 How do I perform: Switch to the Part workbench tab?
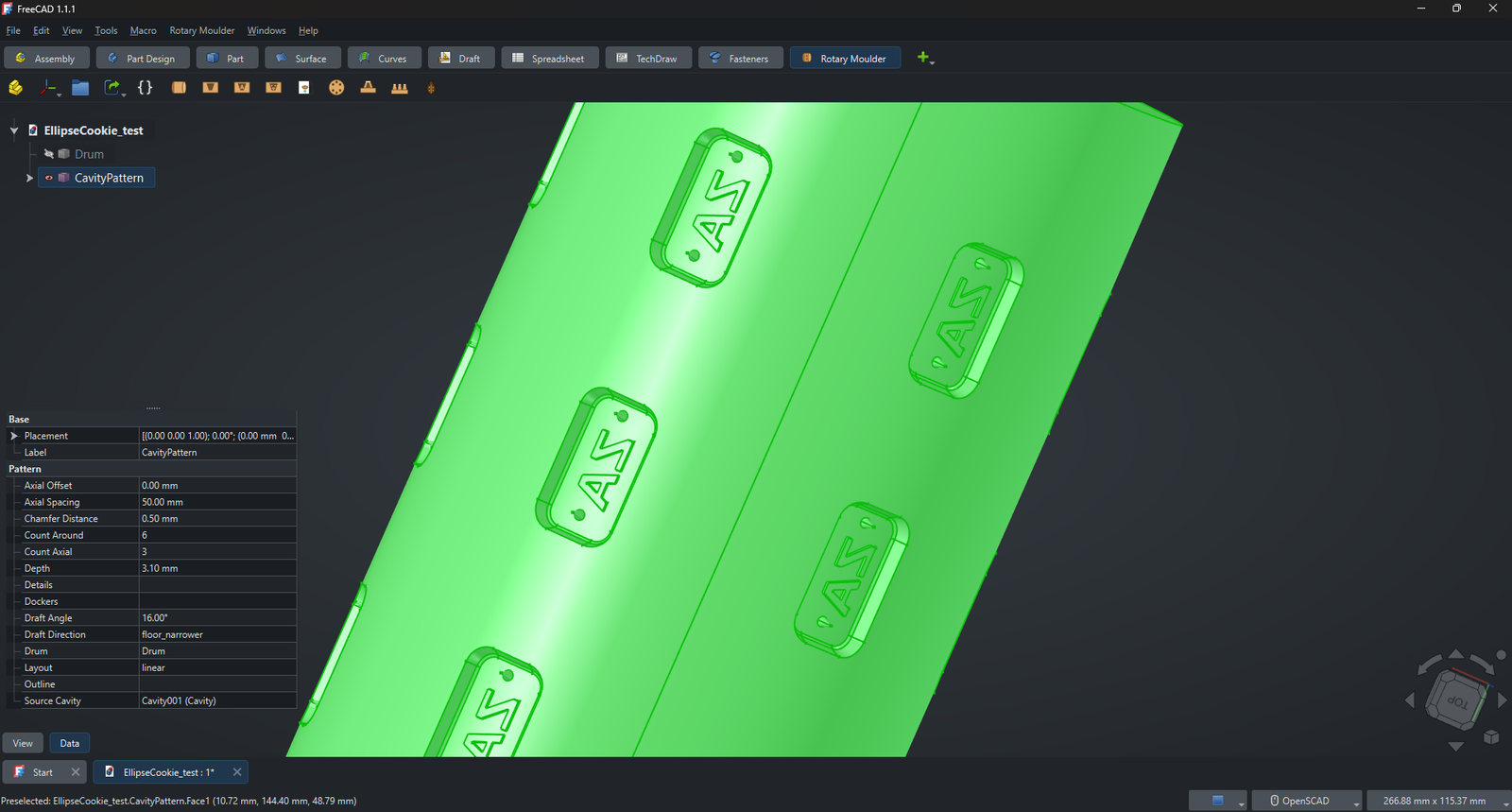pos(227,58)
